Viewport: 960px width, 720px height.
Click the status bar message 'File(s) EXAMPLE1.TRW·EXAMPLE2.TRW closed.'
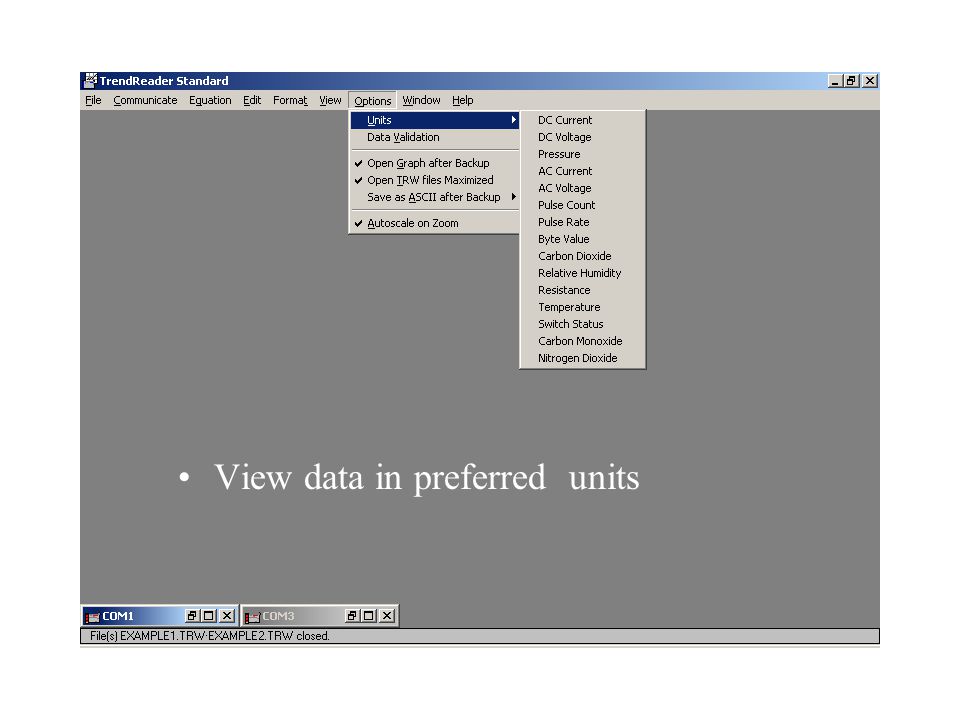[x=209, y=636]
